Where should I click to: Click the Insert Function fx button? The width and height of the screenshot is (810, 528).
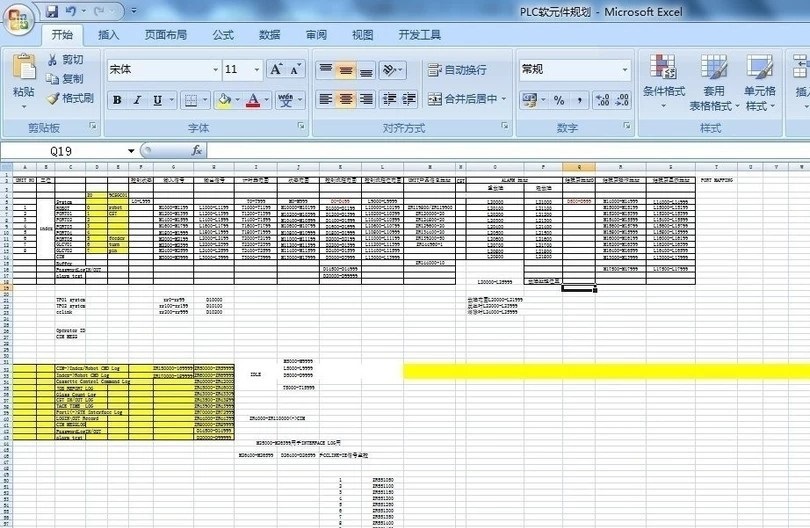pos(196,150)
